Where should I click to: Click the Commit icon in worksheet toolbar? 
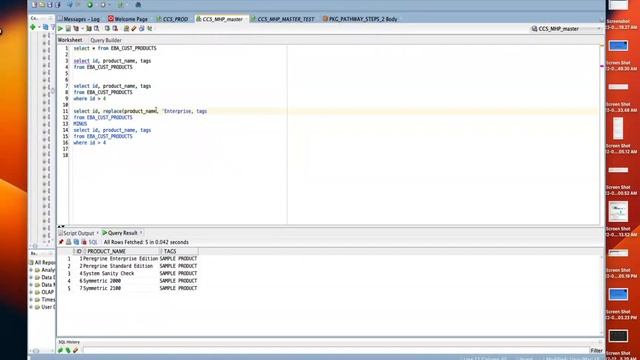tap(107, 29)
